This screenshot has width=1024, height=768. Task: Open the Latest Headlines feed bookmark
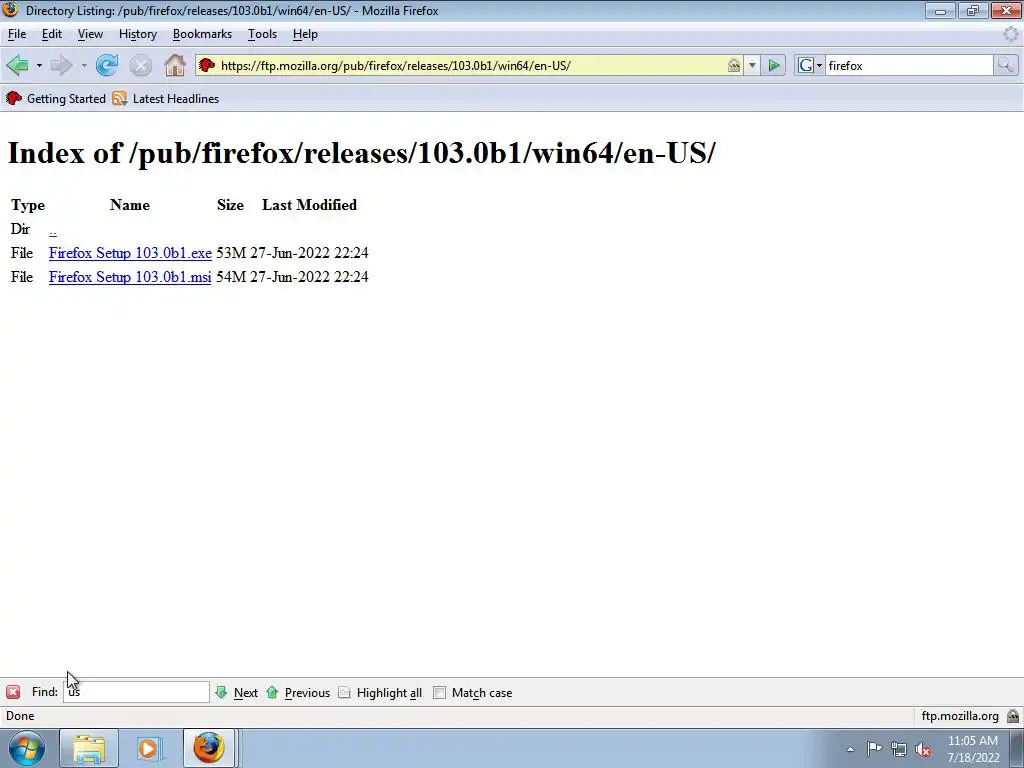[166, 99]
